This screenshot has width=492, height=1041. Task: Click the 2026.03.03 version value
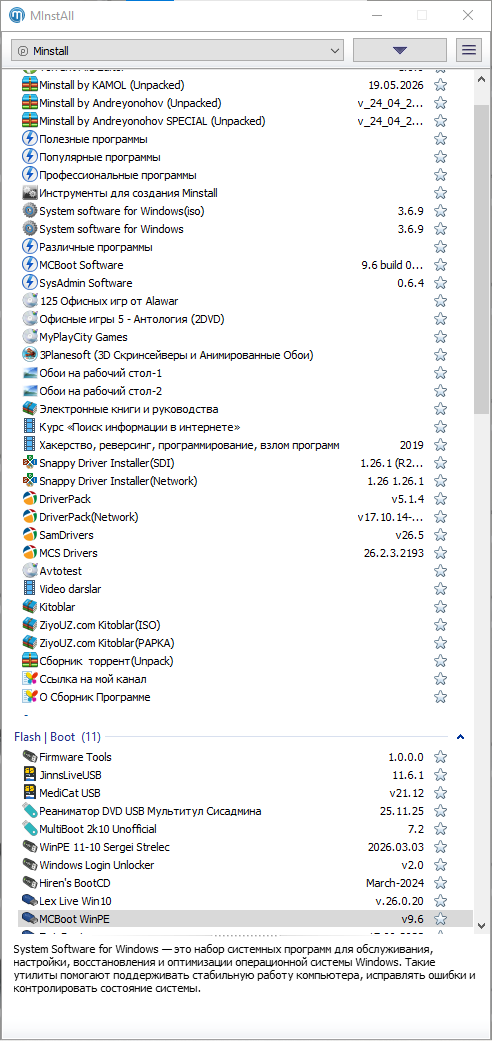[396, 847]
